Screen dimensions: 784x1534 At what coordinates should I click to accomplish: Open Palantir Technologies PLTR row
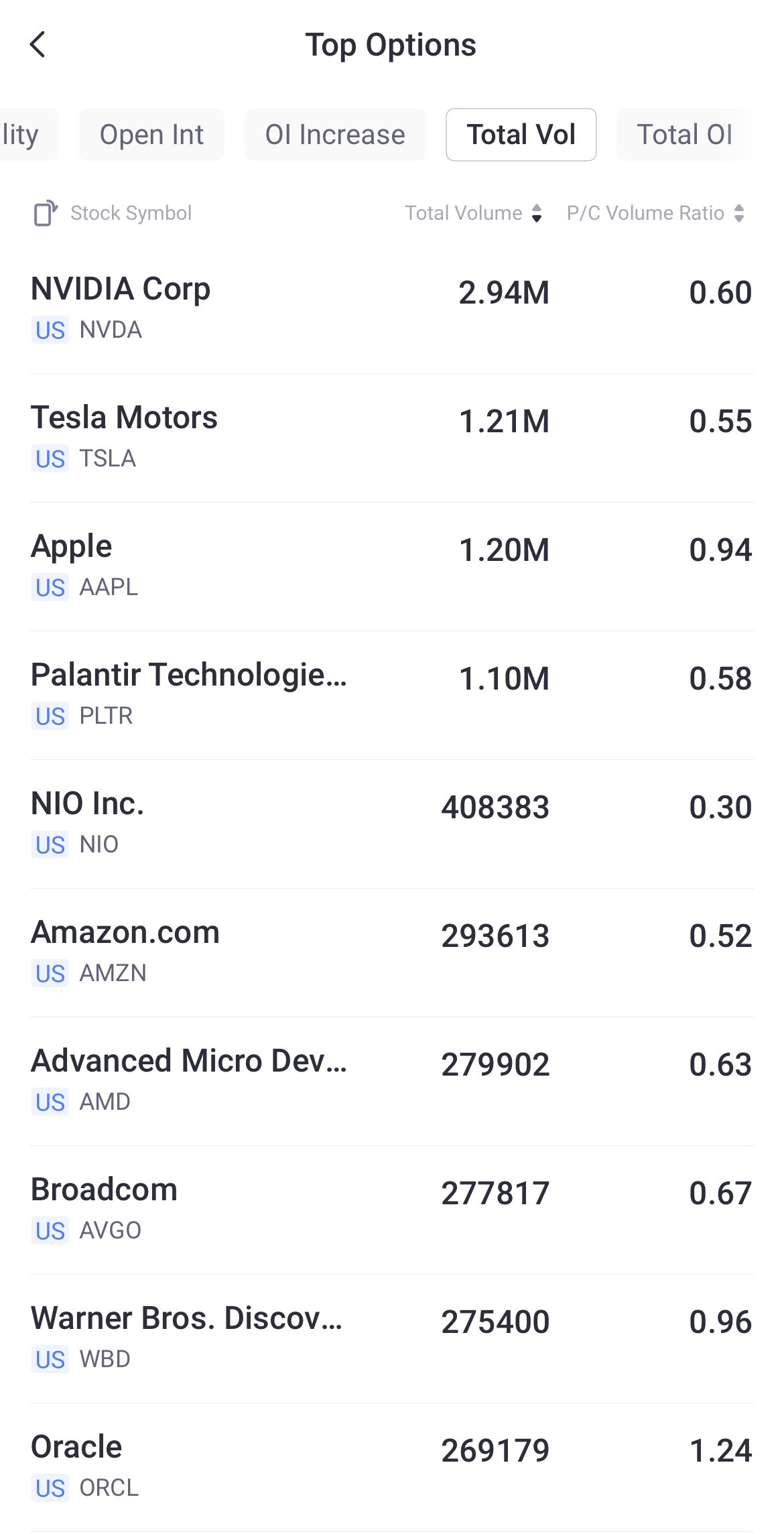(392, 694)
